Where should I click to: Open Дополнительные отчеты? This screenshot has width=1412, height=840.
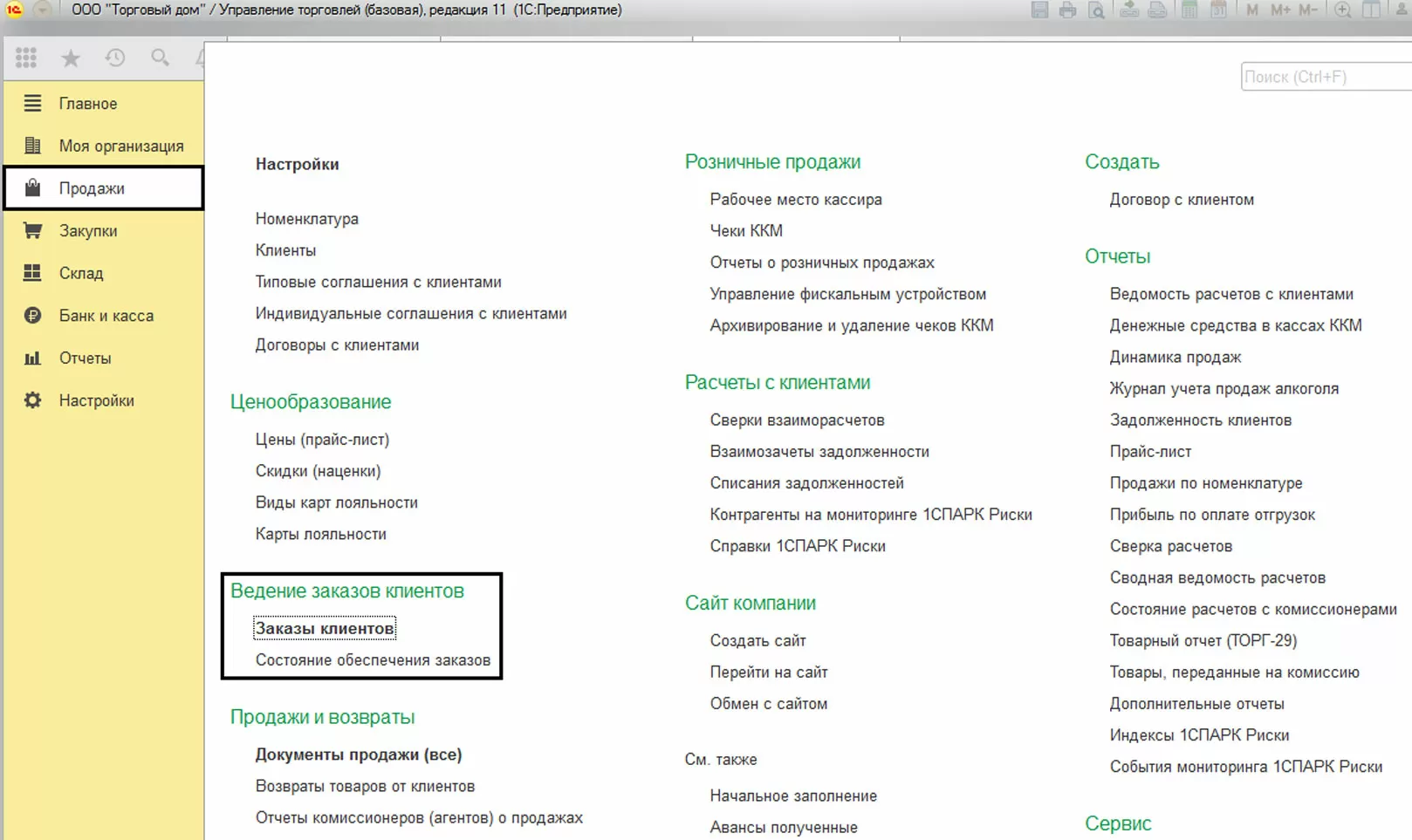1196,703
